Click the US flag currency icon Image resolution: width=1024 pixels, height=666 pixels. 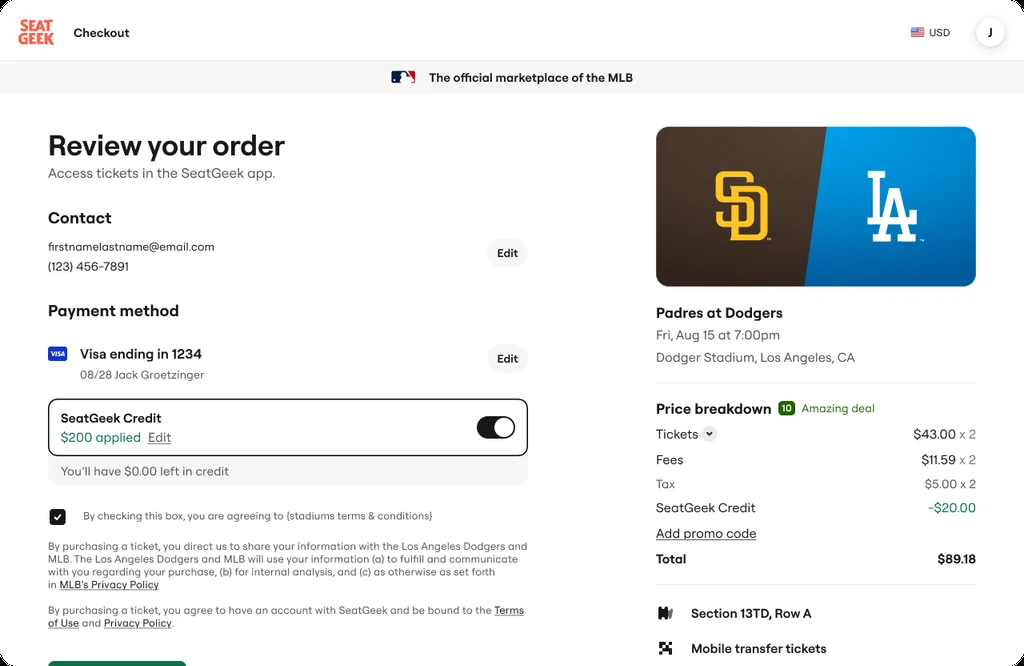coord(917,32)
